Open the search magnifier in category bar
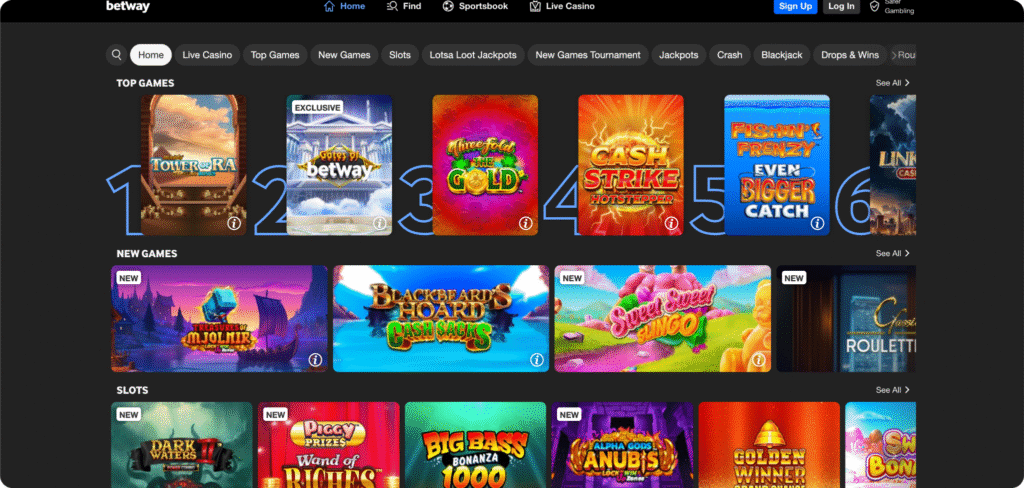 click(116, 55)
